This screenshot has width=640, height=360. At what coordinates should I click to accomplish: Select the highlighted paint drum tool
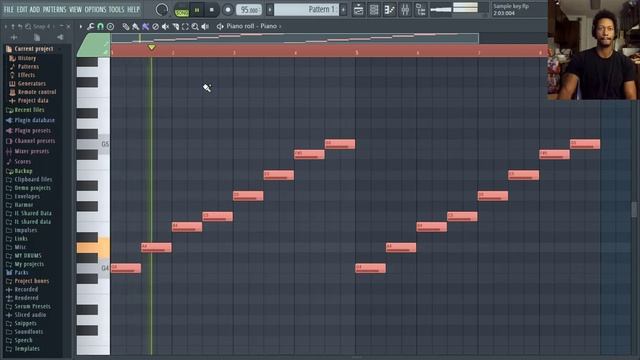click(145, 27)
